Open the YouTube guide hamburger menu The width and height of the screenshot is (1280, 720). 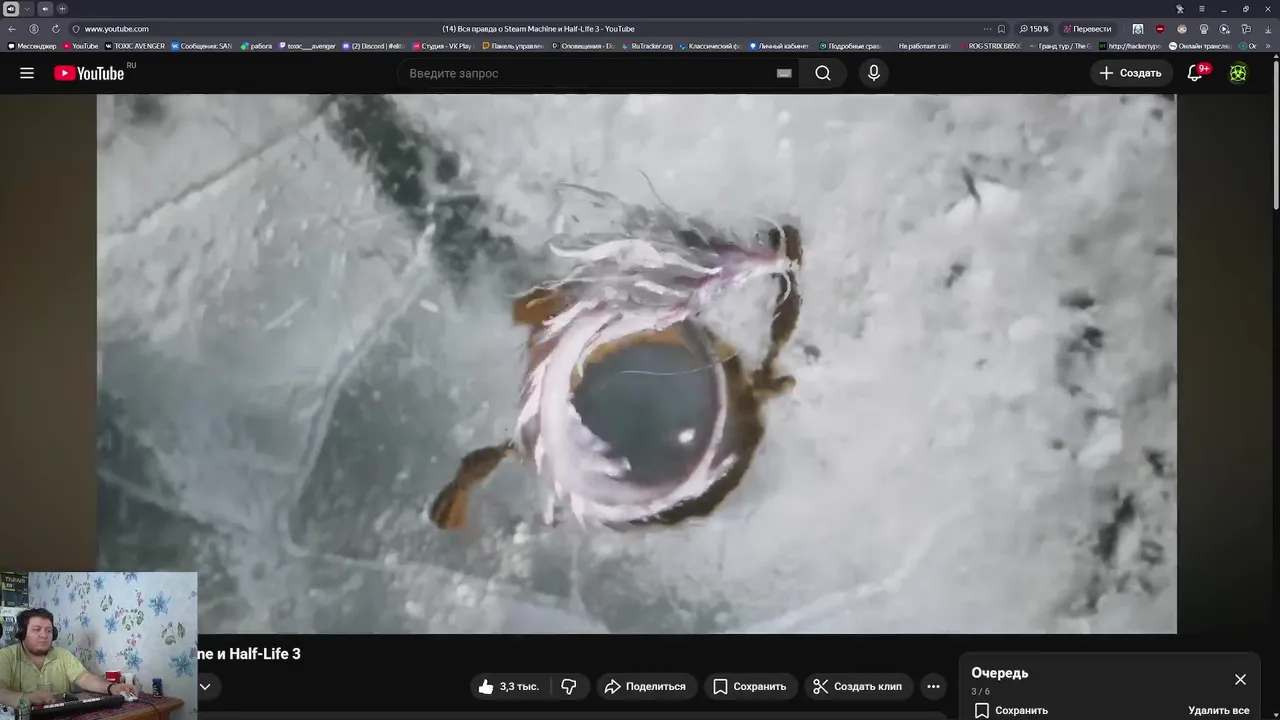[x=27, y=73]
